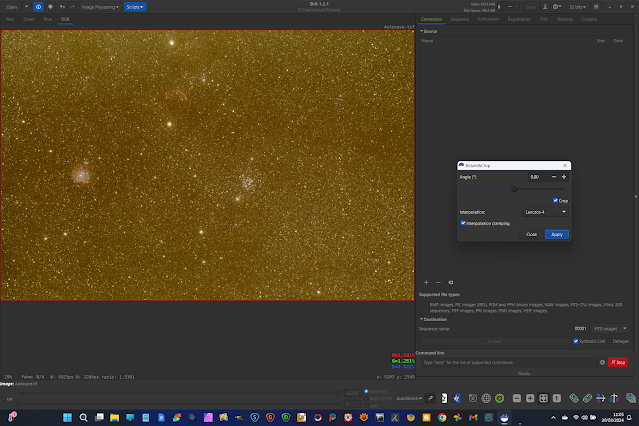The image size is (639, 426).
Task: Open the Lanczos-4 interpolation dropdown
Action: 545,212
